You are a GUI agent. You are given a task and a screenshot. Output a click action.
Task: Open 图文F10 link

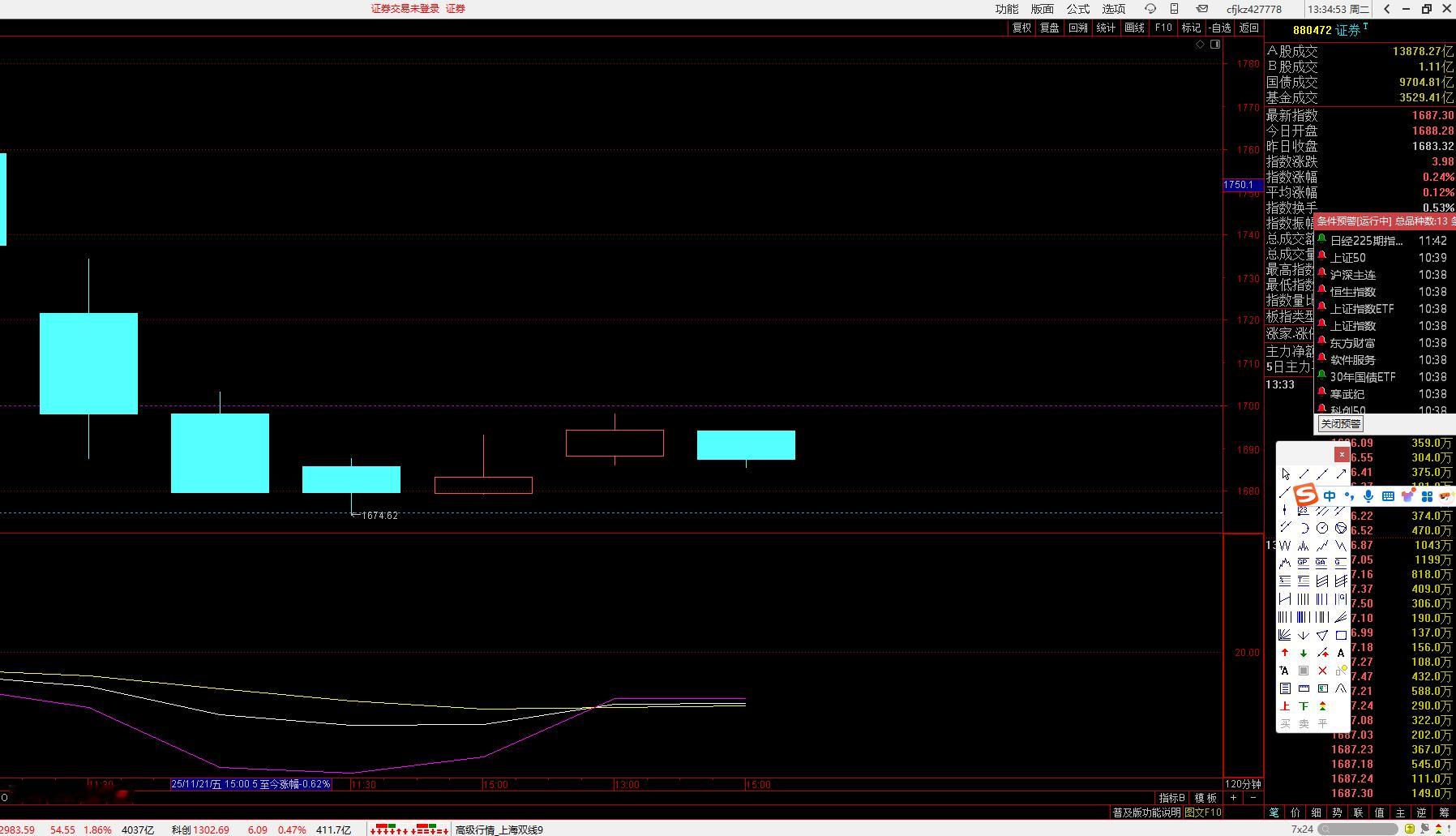[1204, 812]
